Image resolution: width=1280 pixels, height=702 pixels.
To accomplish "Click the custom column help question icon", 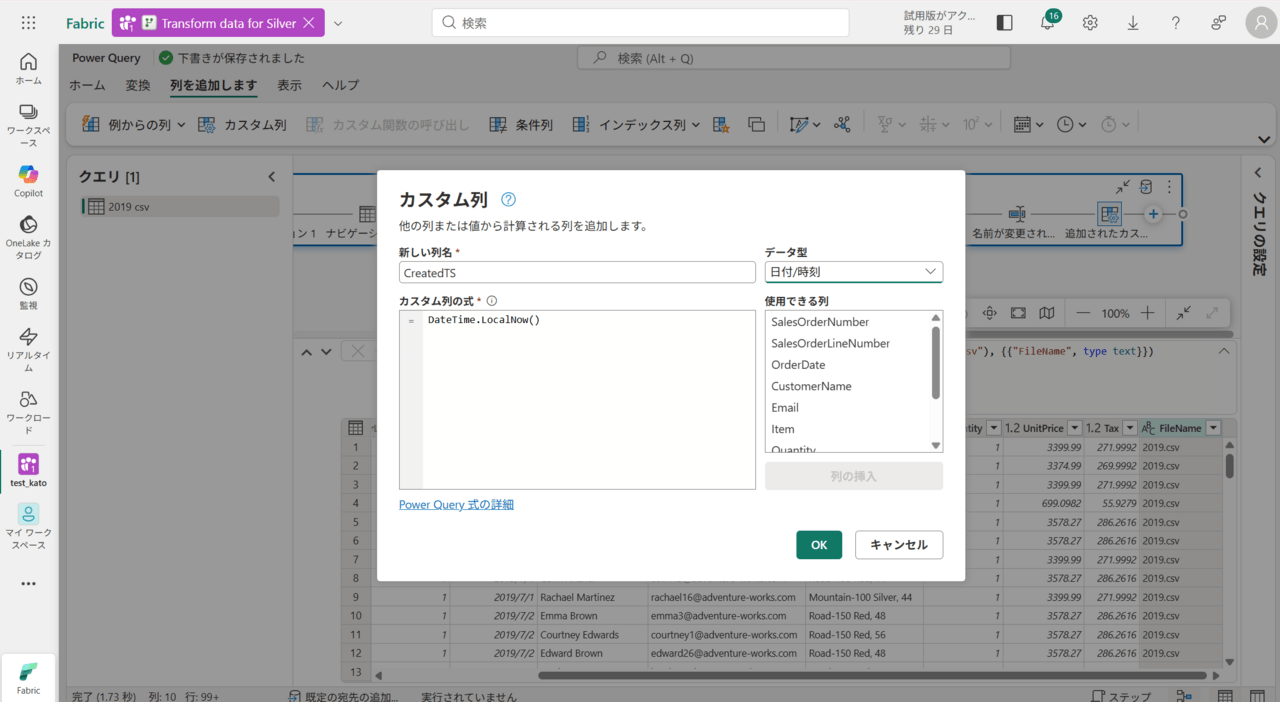I will pyautogui.click(x=508, y=200).
